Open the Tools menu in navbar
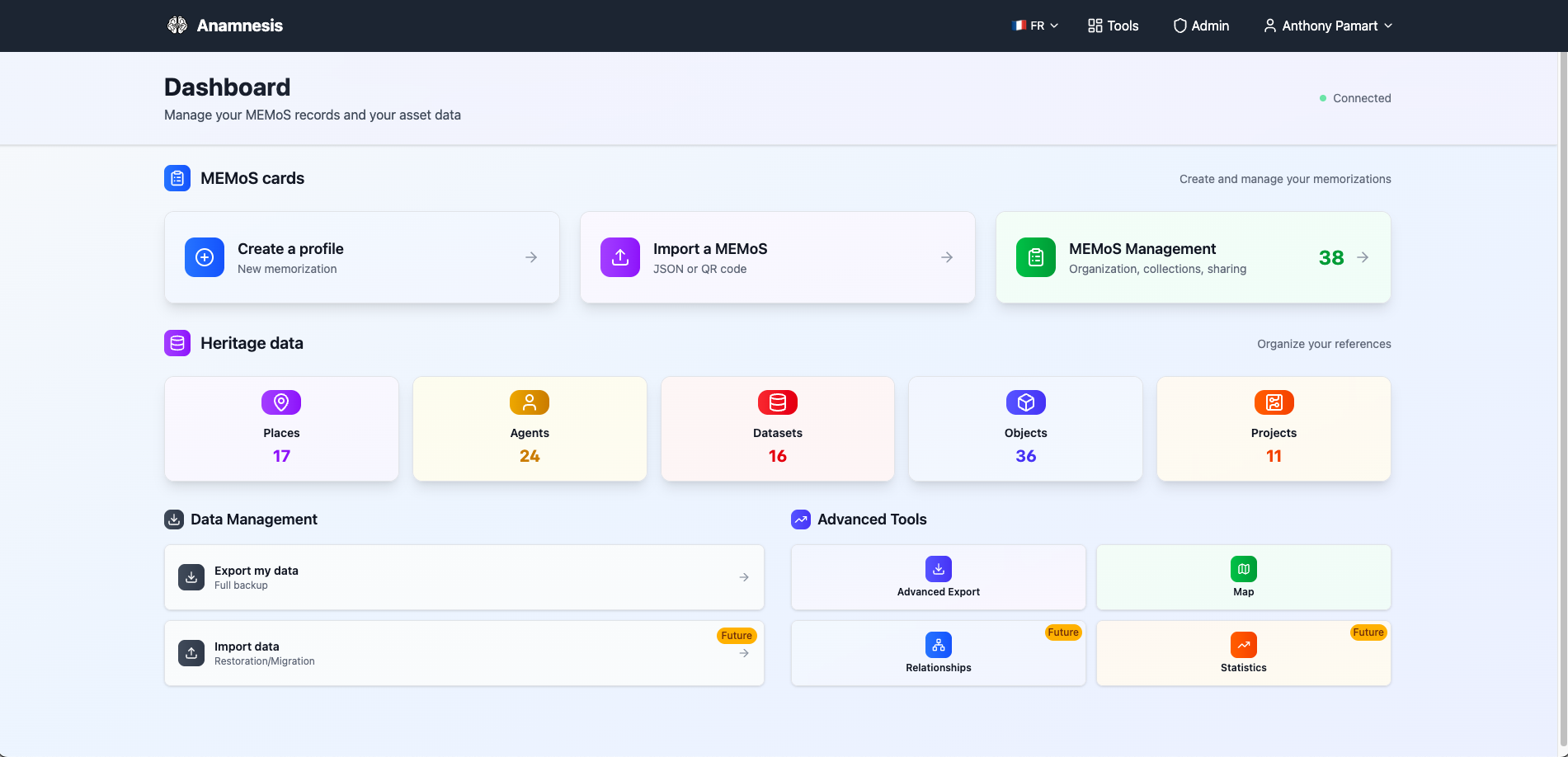Viewport: 1568px width, 757px height. (1113, 26)
